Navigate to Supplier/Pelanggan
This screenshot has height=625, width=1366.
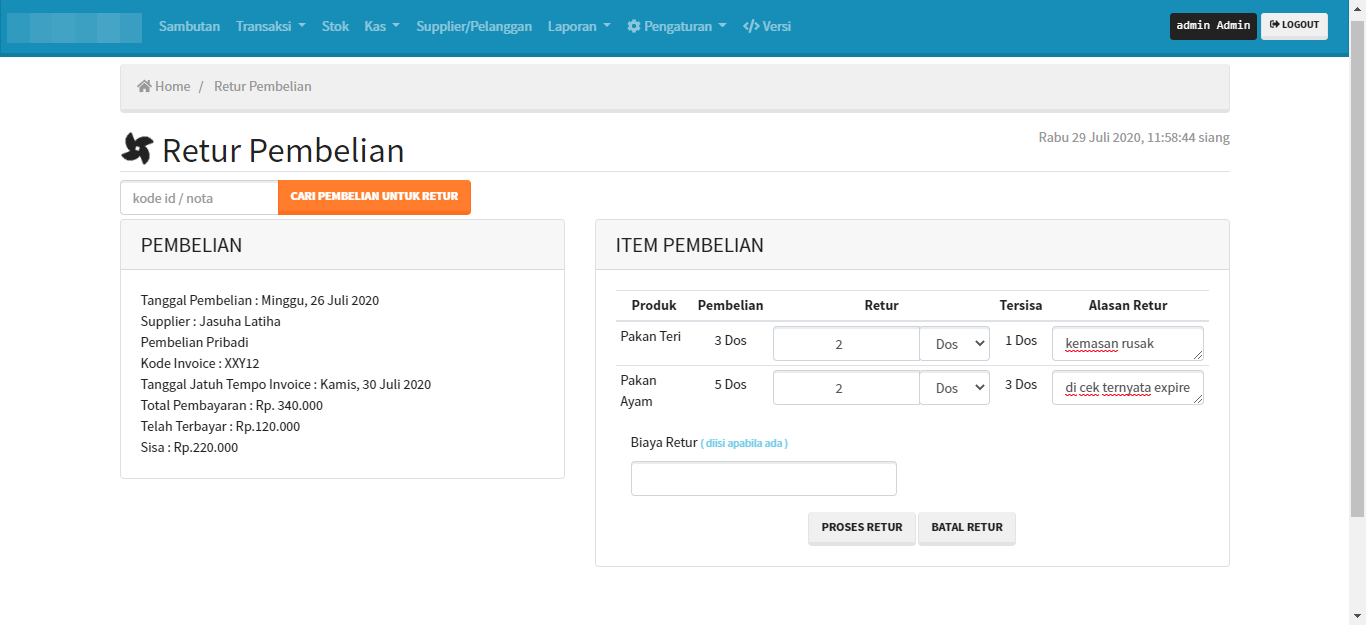tap(474, 27)
